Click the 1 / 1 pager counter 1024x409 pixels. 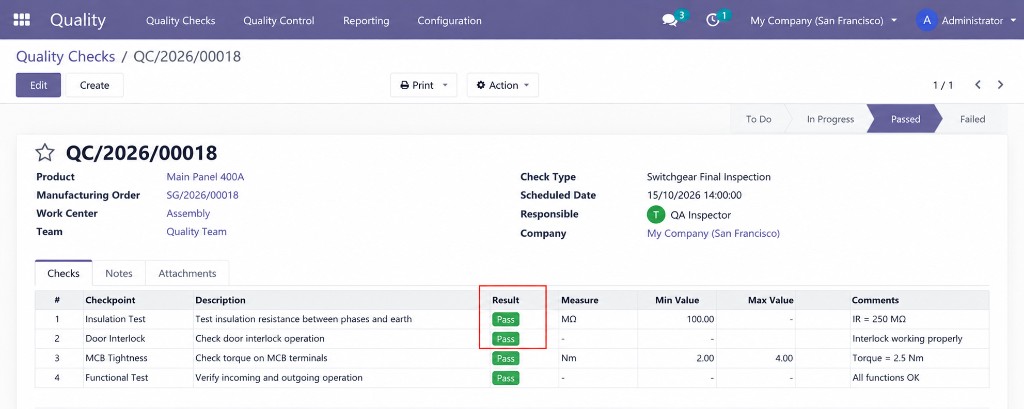(942, 86)
